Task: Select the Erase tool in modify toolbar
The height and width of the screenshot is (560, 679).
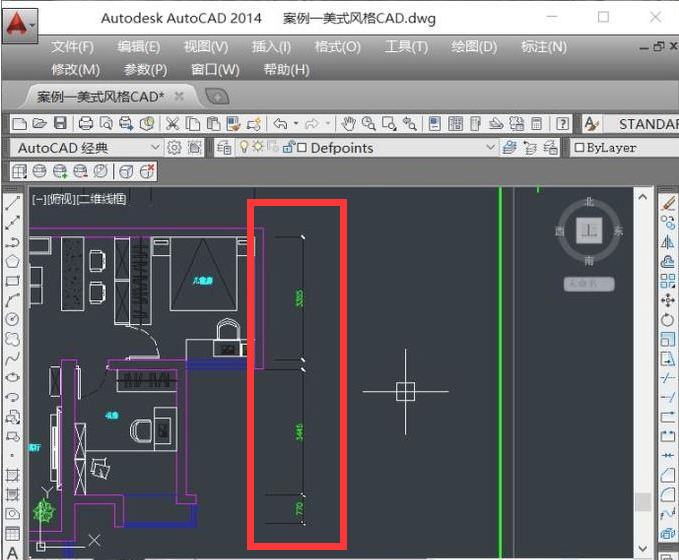Action: [669, 203]
